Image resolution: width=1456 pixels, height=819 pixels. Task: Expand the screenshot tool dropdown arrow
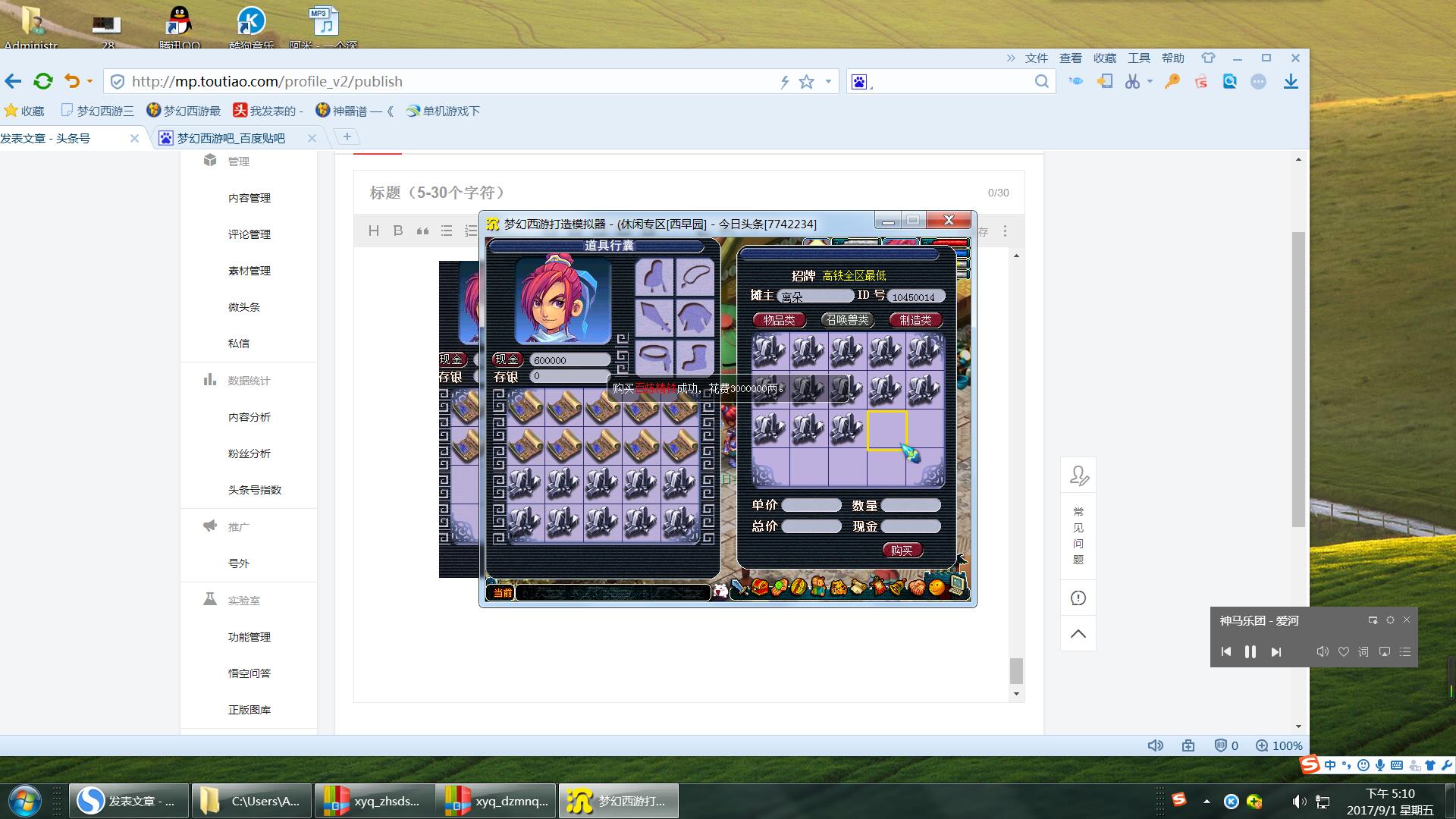[x=1150, y=81]
